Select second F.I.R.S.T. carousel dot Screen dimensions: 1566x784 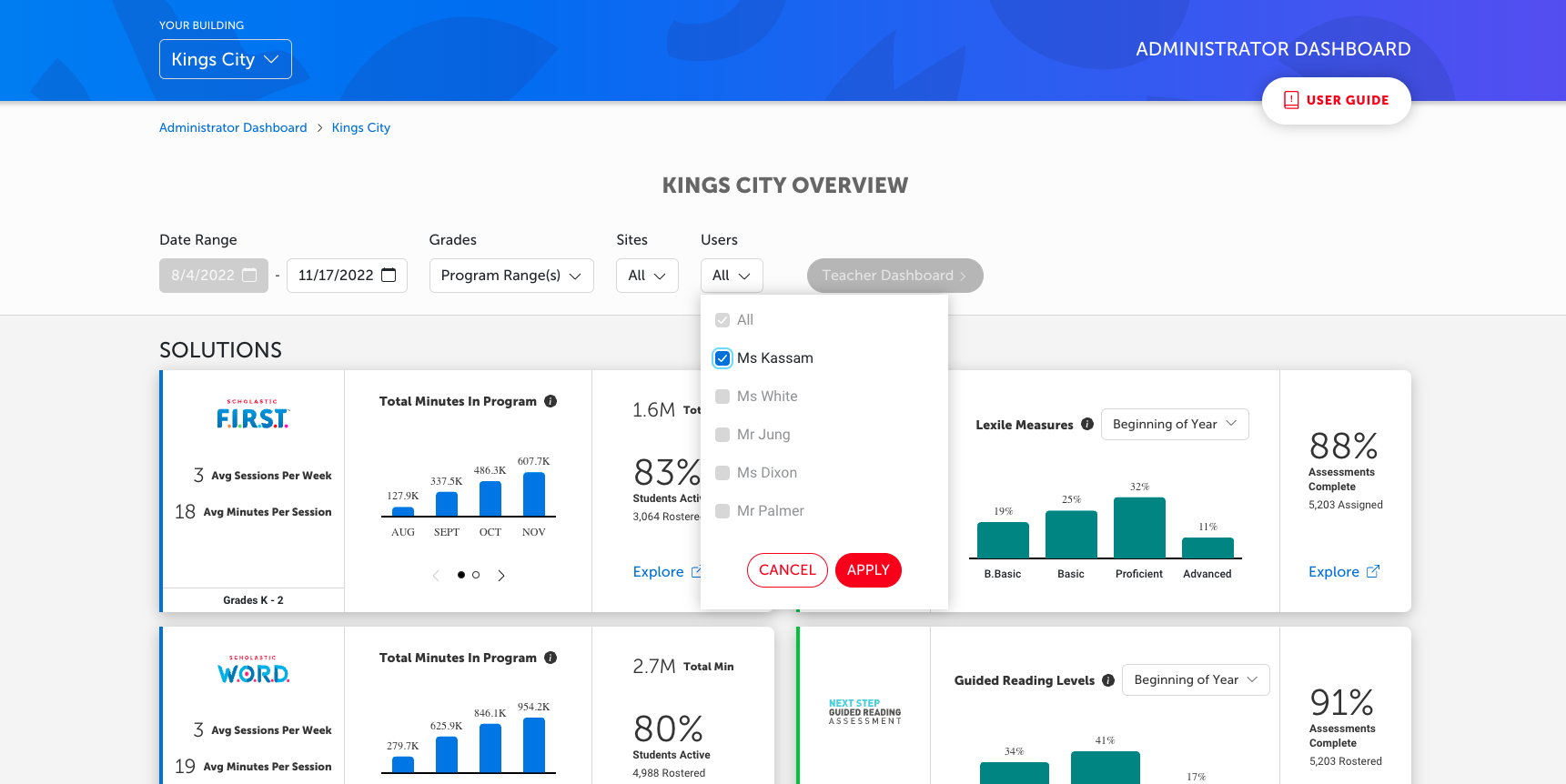(476, 575)
